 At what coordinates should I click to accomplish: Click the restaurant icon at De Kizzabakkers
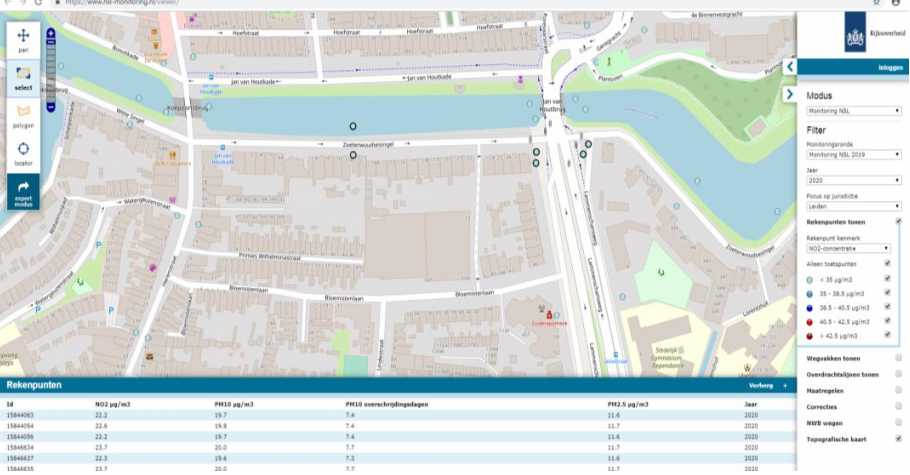172,156
